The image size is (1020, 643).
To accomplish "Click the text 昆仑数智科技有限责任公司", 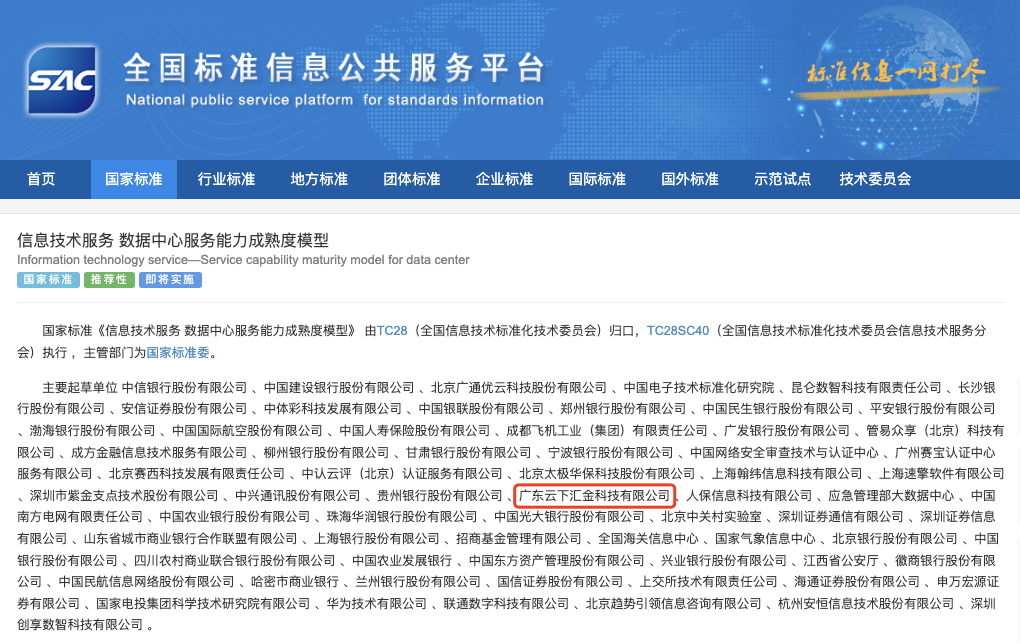I will (866, 388).
